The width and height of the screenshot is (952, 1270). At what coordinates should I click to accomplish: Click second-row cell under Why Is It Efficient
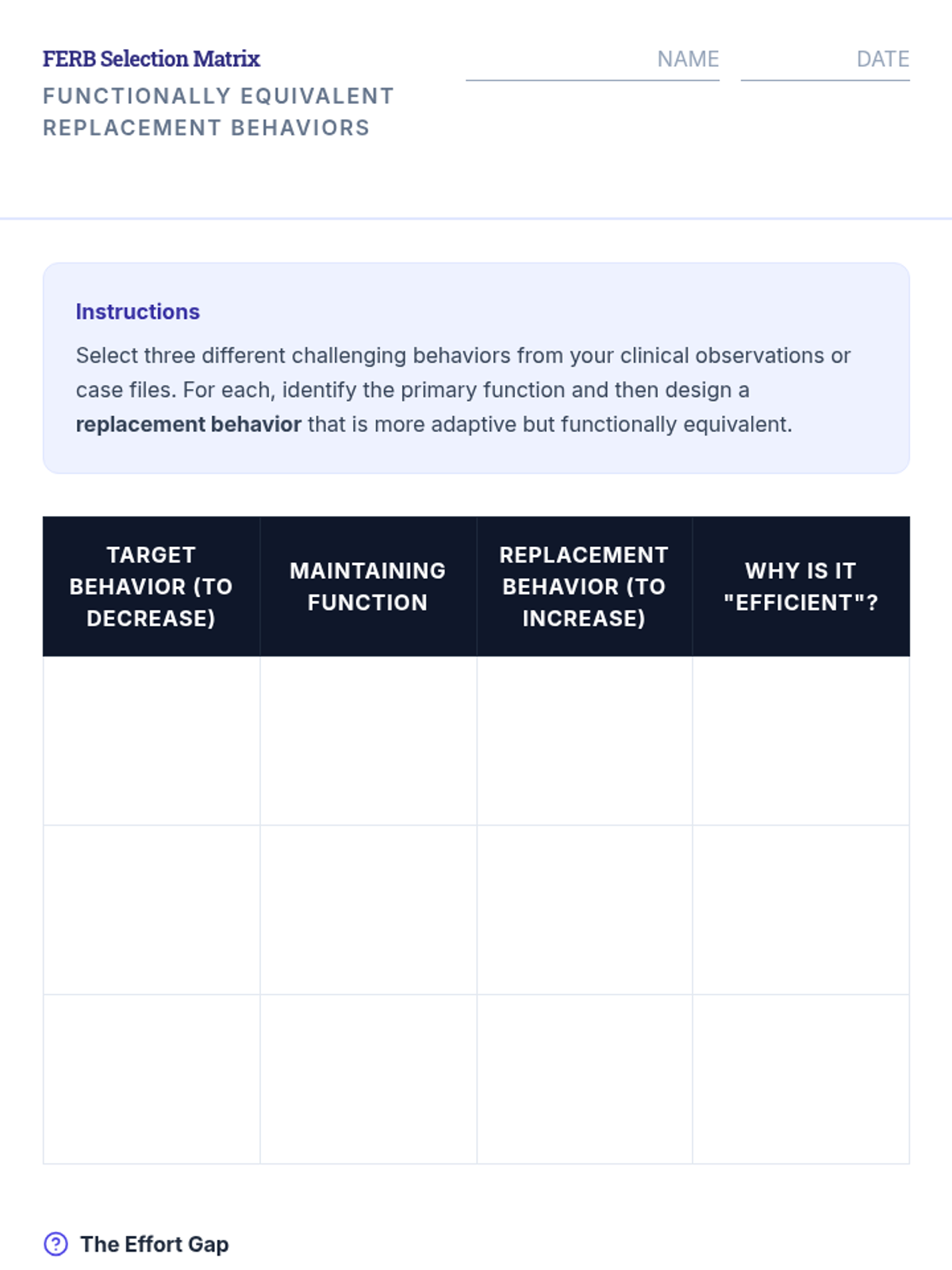801,910
